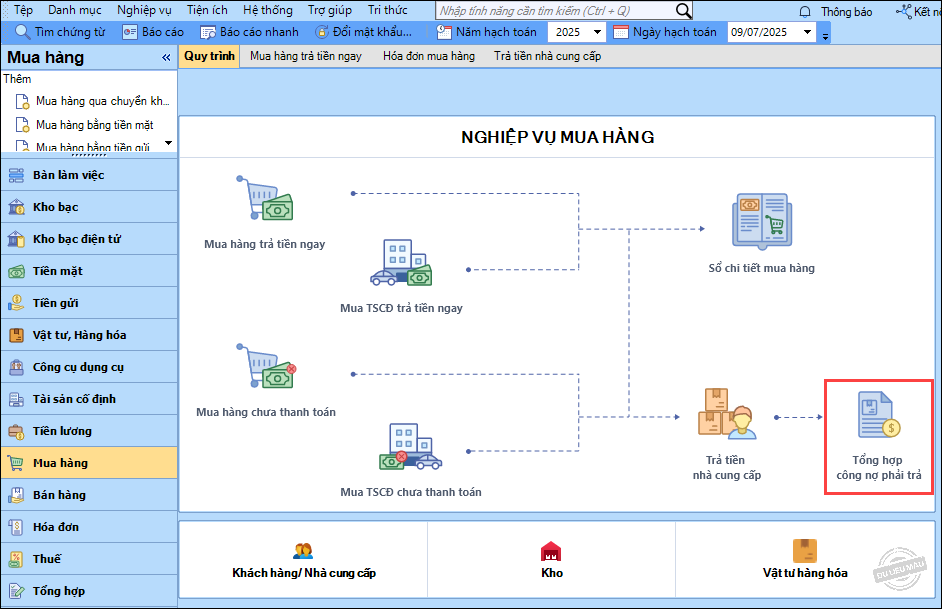Open Bán hàng module in sidebar

(89, 495)
